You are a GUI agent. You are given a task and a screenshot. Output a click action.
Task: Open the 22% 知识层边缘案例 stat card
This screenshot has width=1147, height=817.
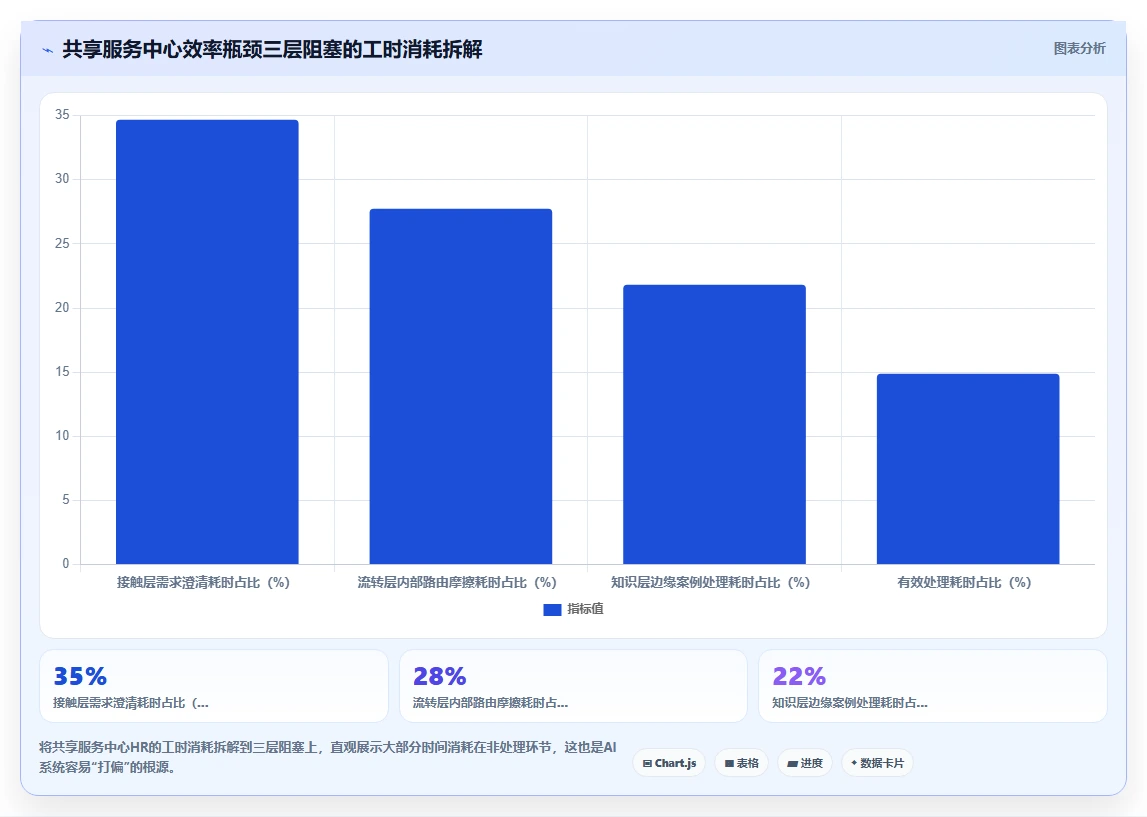pyautogui.click(x=933, y=686)
